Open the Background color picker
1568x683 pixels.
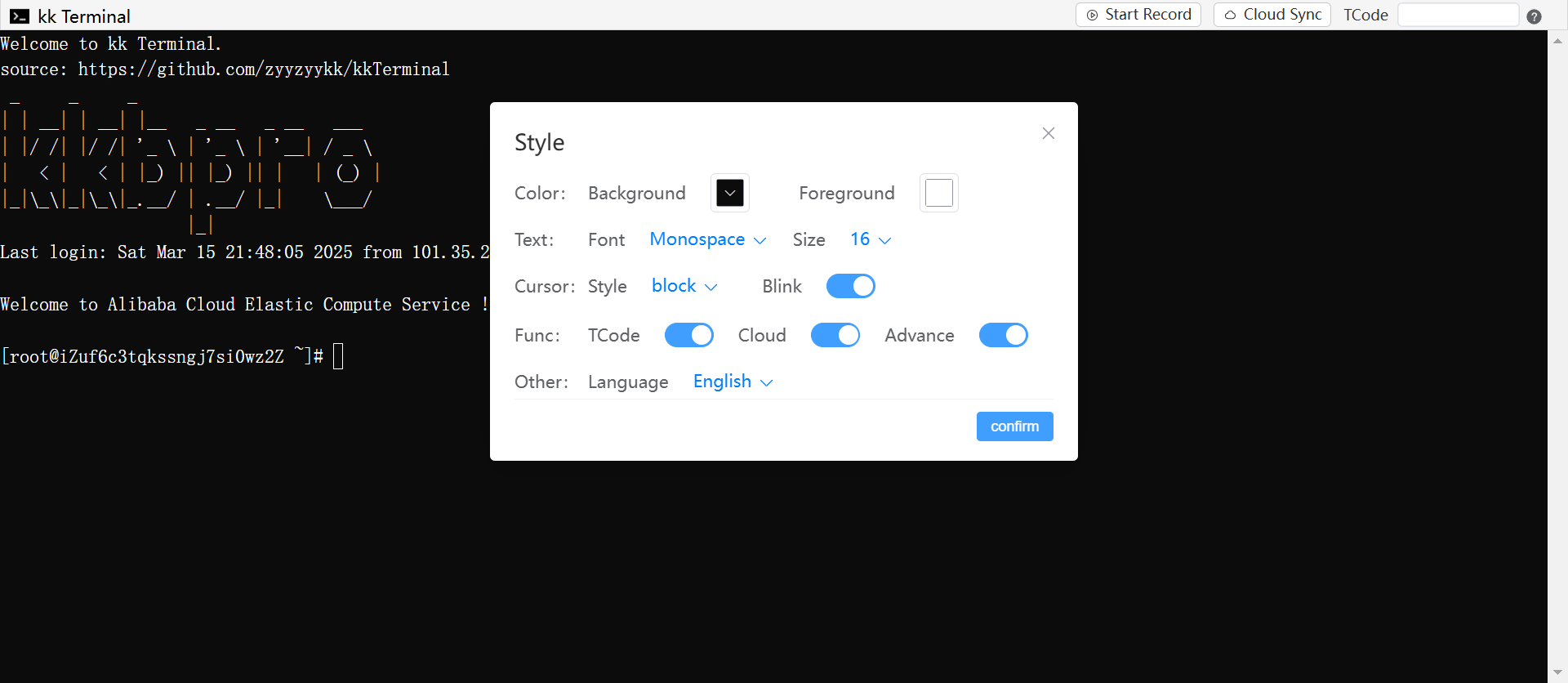coord(729,193)
